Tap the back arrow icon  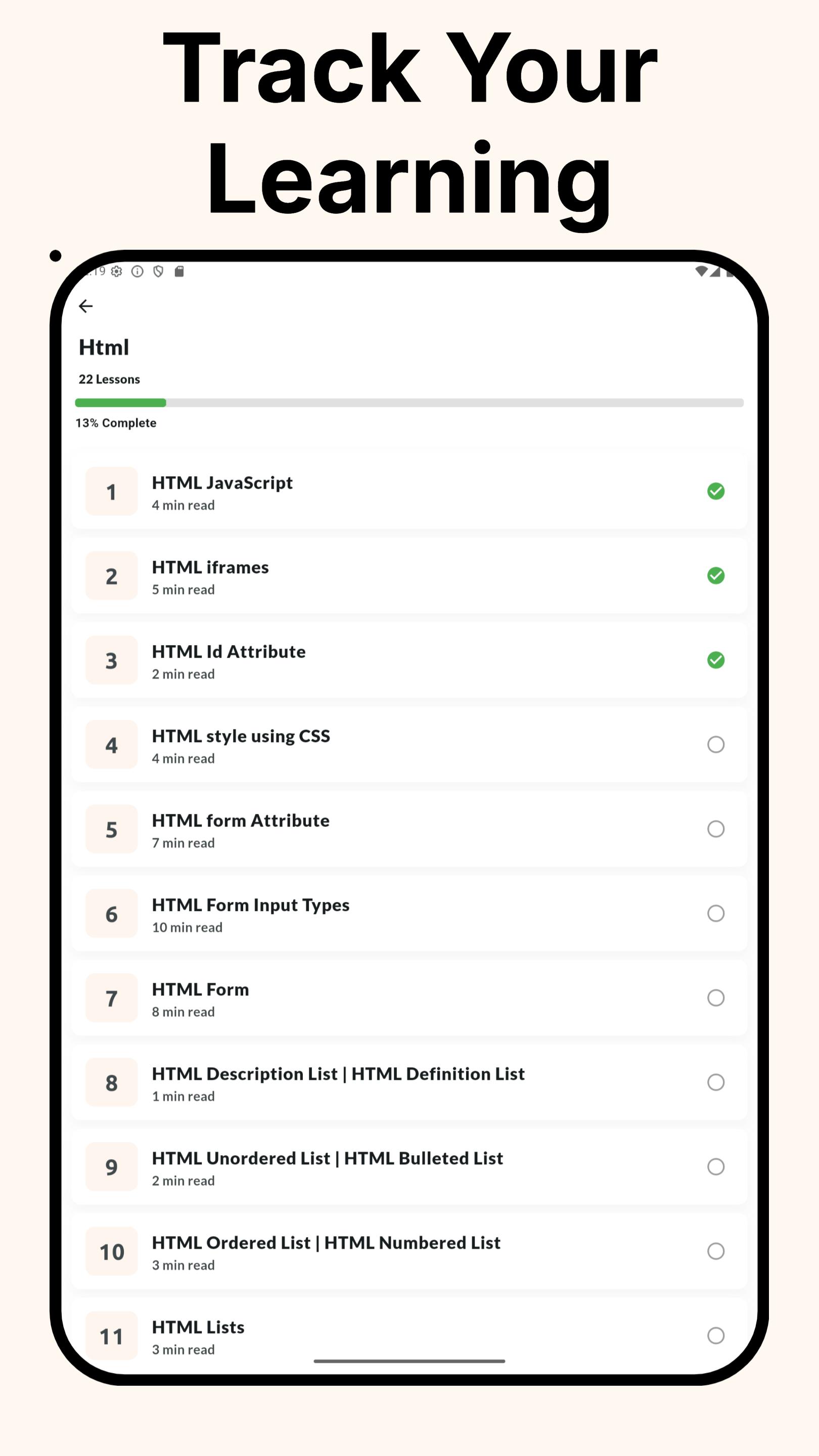coord(86,306)
